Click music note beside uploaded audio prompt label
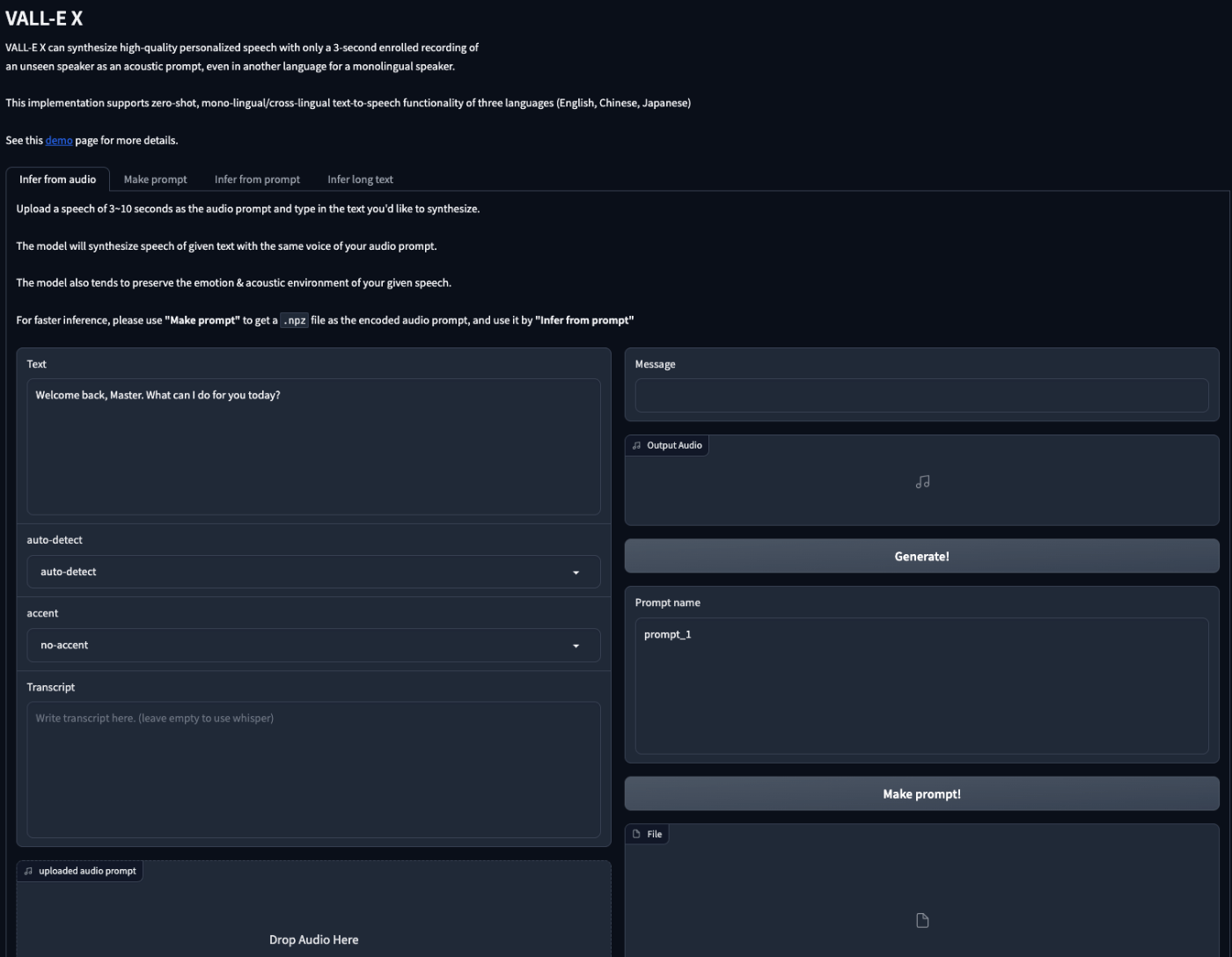This screenshot has width=1232, height=957. pyautogui.click(x=28, y=871)
